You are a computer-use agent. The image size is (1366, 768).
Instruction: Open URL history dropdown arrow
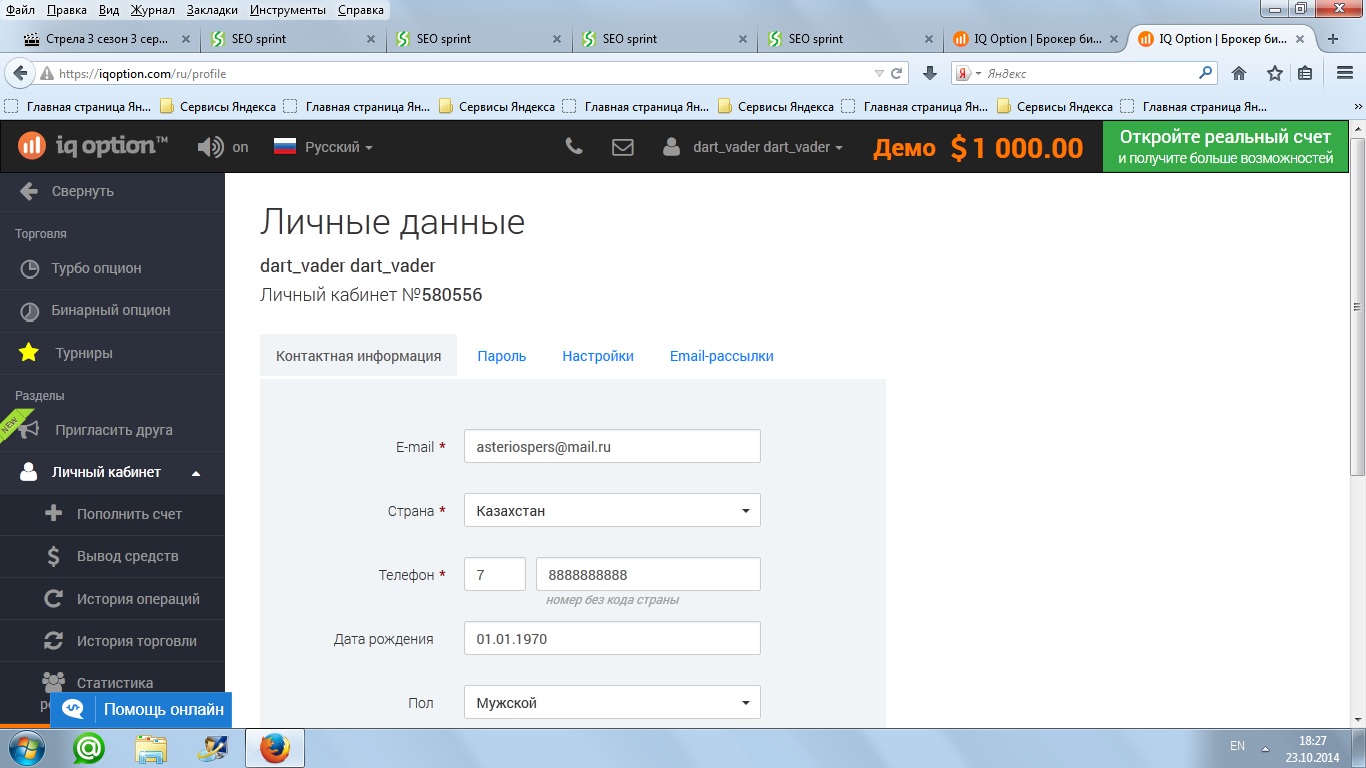click(879, 74)
